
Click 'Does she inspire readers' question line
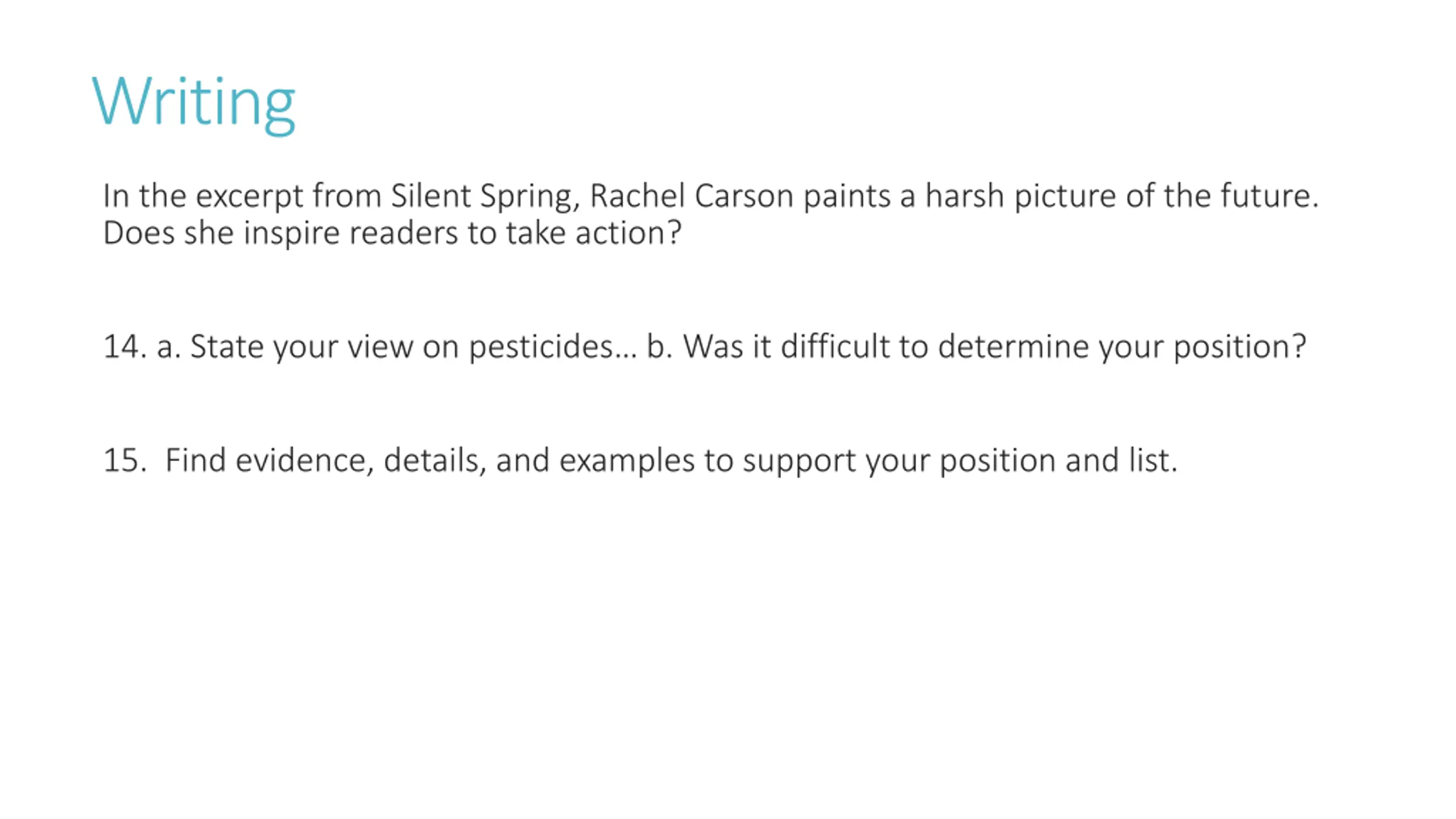coord(392,233)
